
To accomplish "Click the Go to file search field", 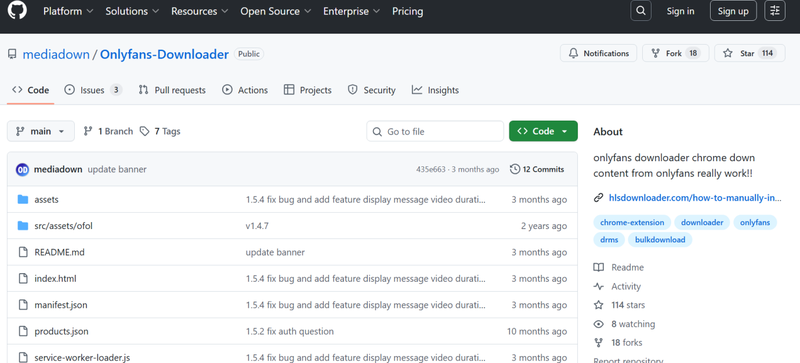I will [435, 131].
